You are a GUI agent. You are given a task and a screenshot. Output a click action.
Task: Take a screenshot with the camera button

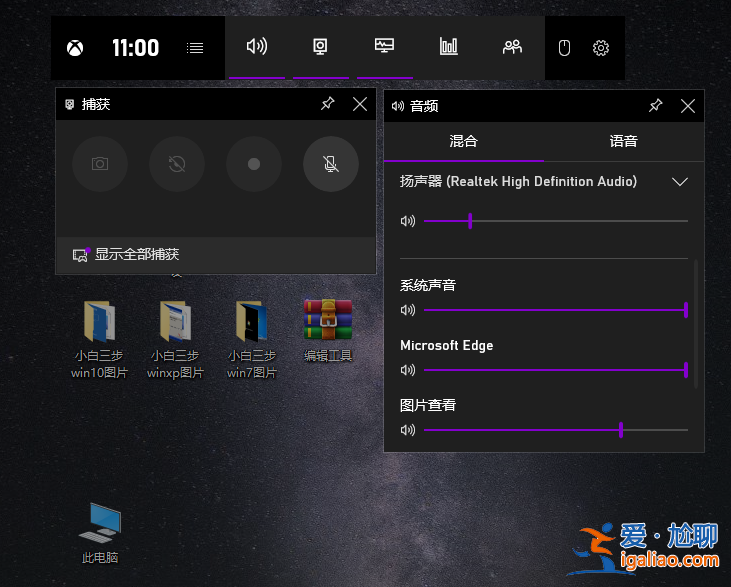100,164
